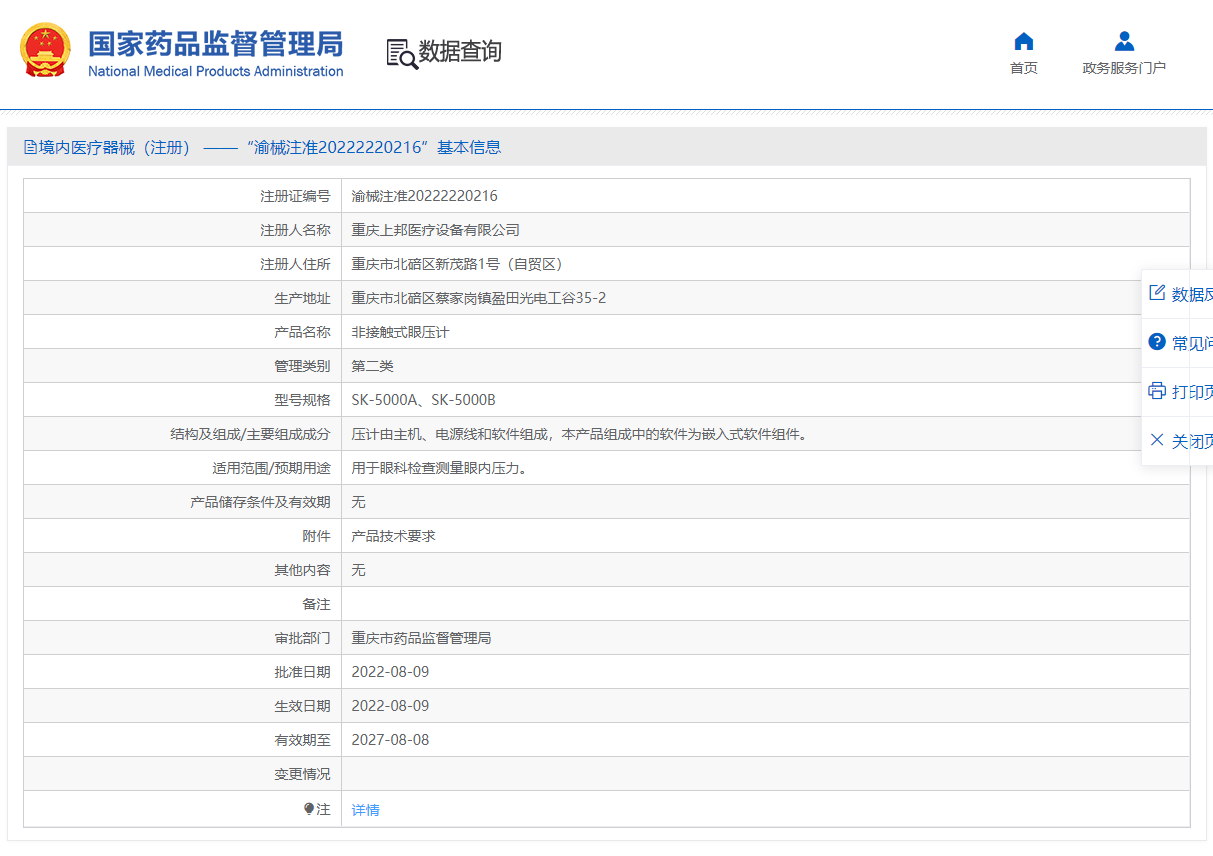Click National Medical Products Administration English subtitle
Viewport: 1213px width, 856px height.
point(216,71)
